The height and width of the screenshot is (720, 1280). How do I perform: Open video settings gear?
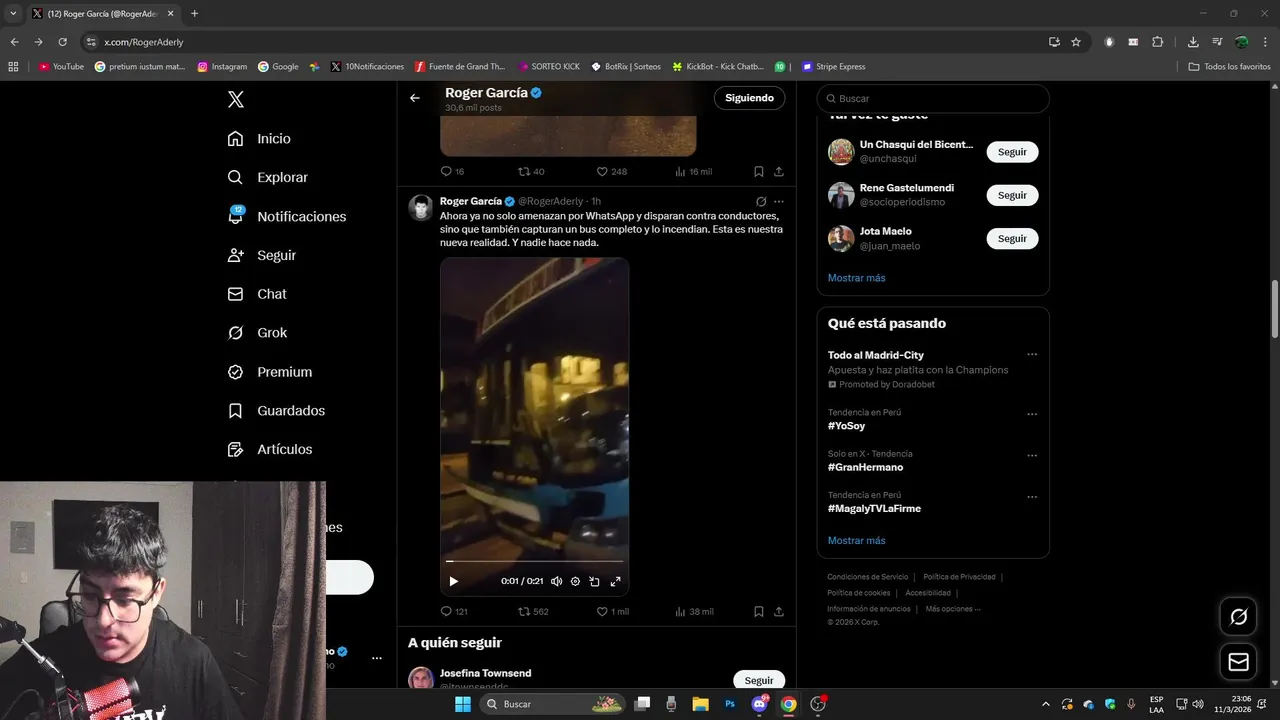(575, 581)
